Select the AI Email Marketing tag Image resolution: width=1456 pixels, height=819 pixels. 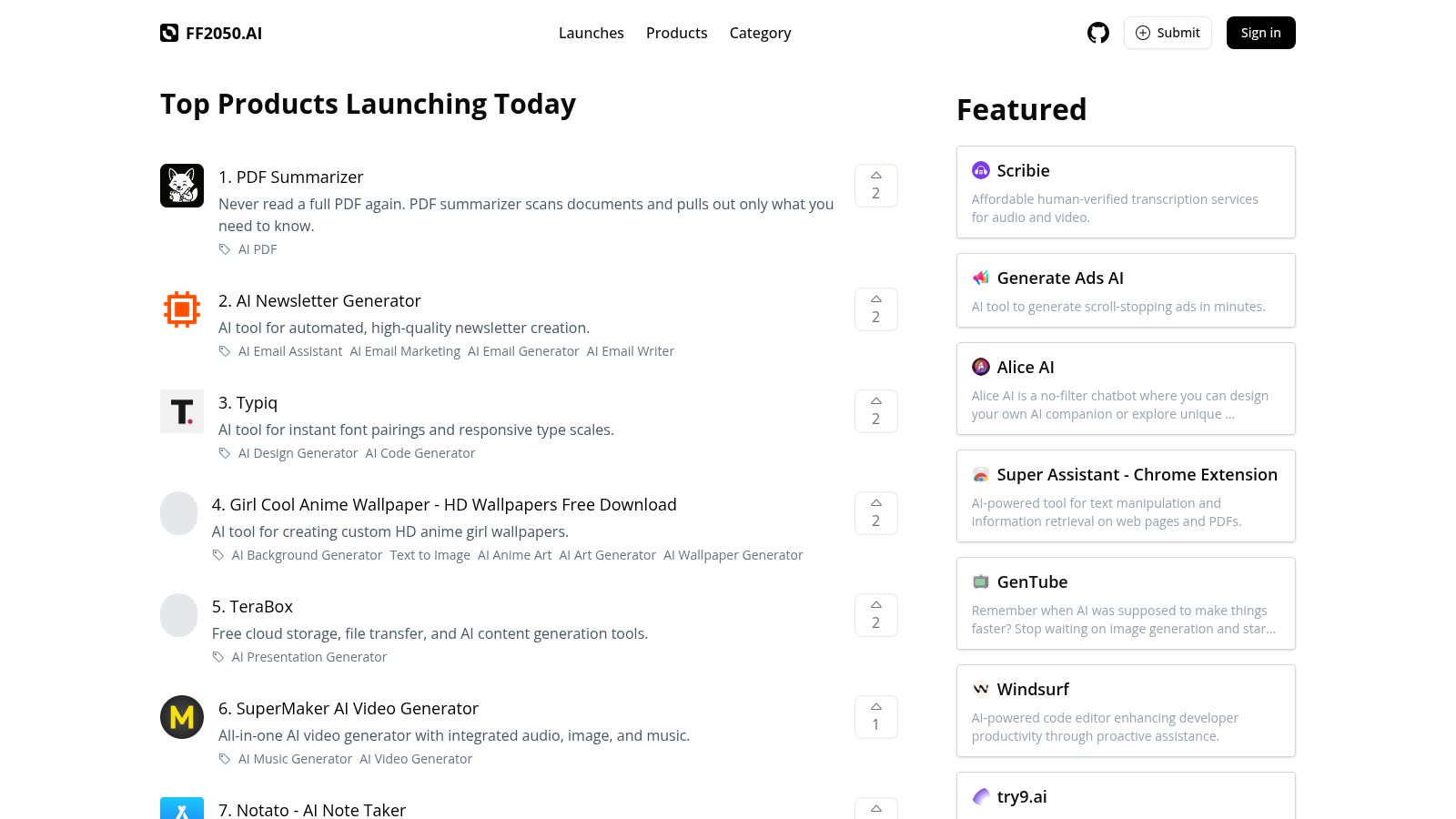coord(405,351)
